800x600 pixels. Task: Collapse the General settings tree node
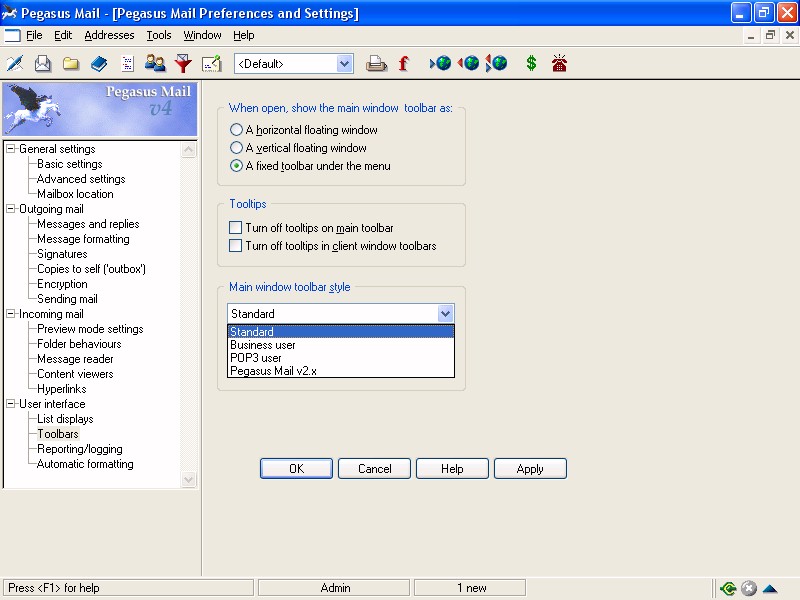11,148
